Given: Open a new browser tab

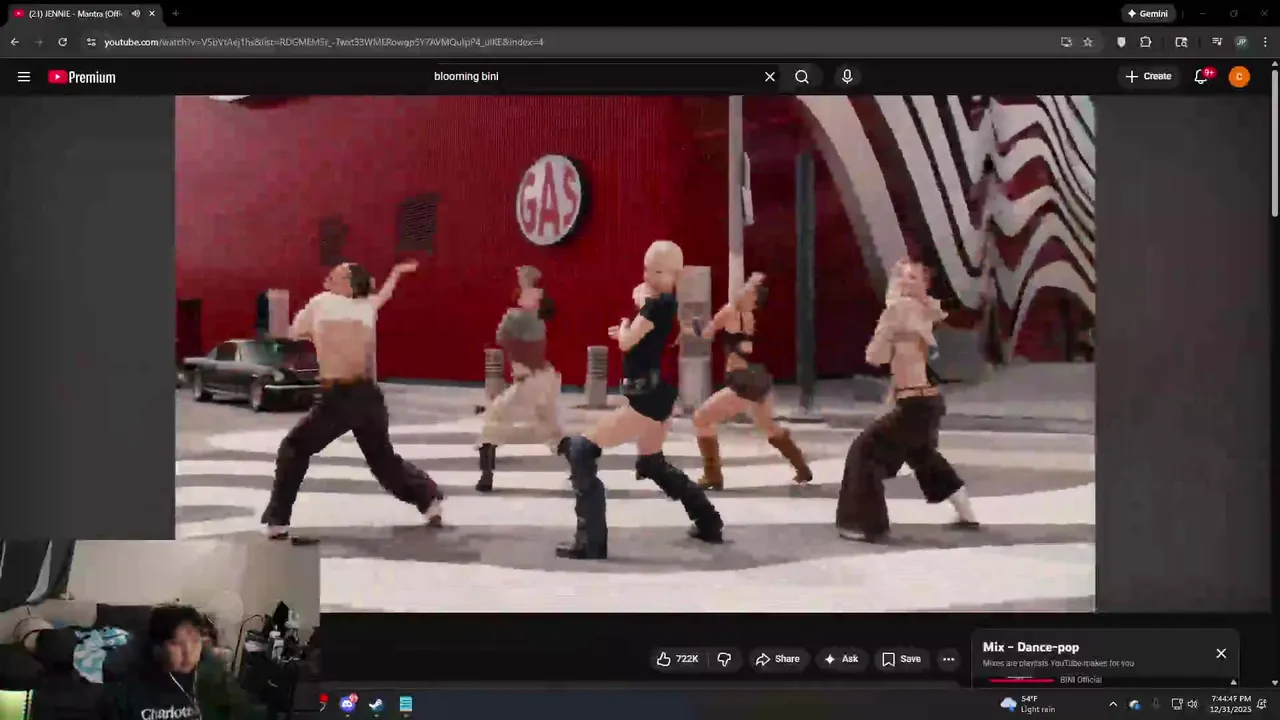Looking at the screenshot, I should pyautogui.click(x=175, y=14).
